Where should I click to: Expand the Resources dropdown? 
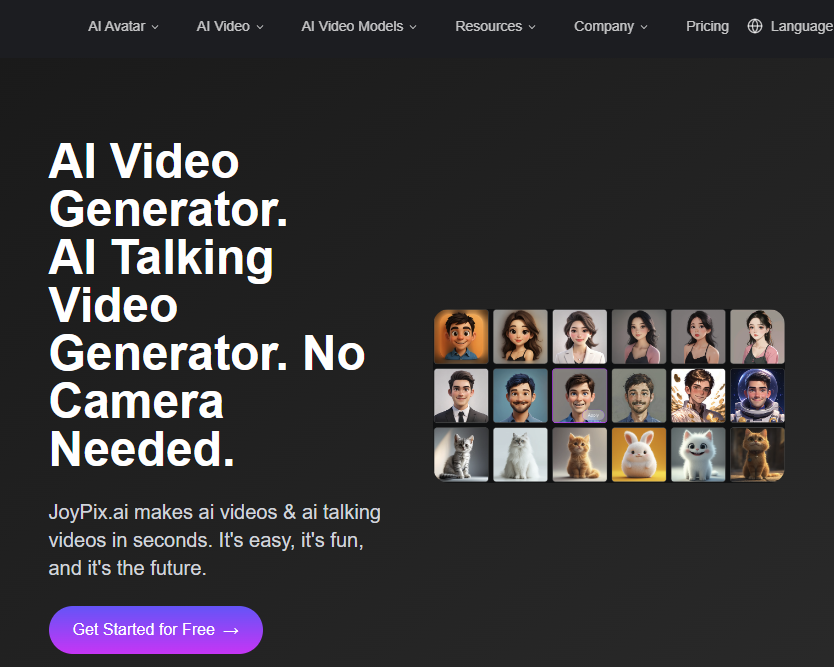point(489,26)
